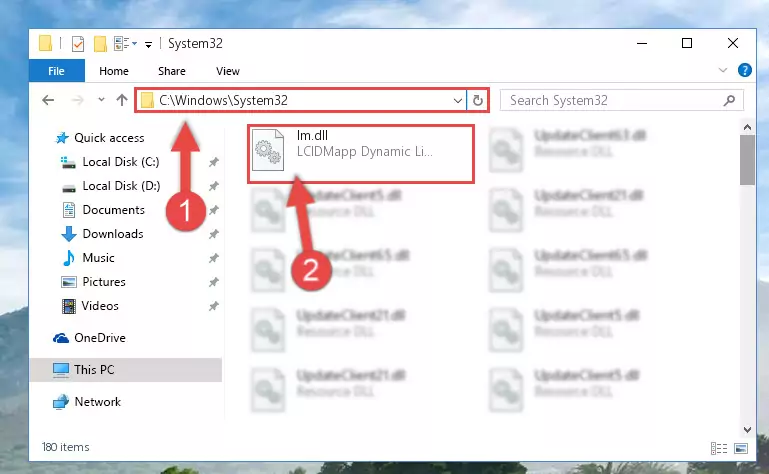Go forward with the Forward arrow

[77, 100]
